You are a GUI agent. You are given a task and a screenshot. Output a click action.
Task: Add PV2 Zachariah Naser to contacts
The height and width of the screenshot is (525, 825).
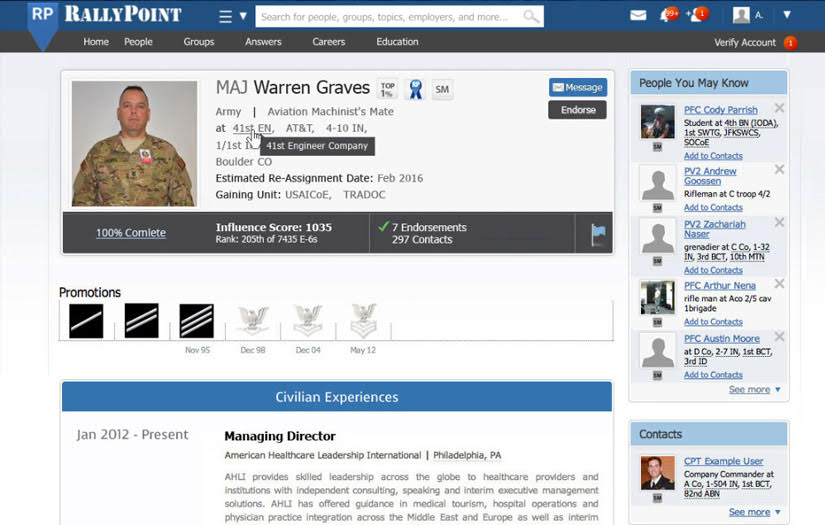coord(713,270)
